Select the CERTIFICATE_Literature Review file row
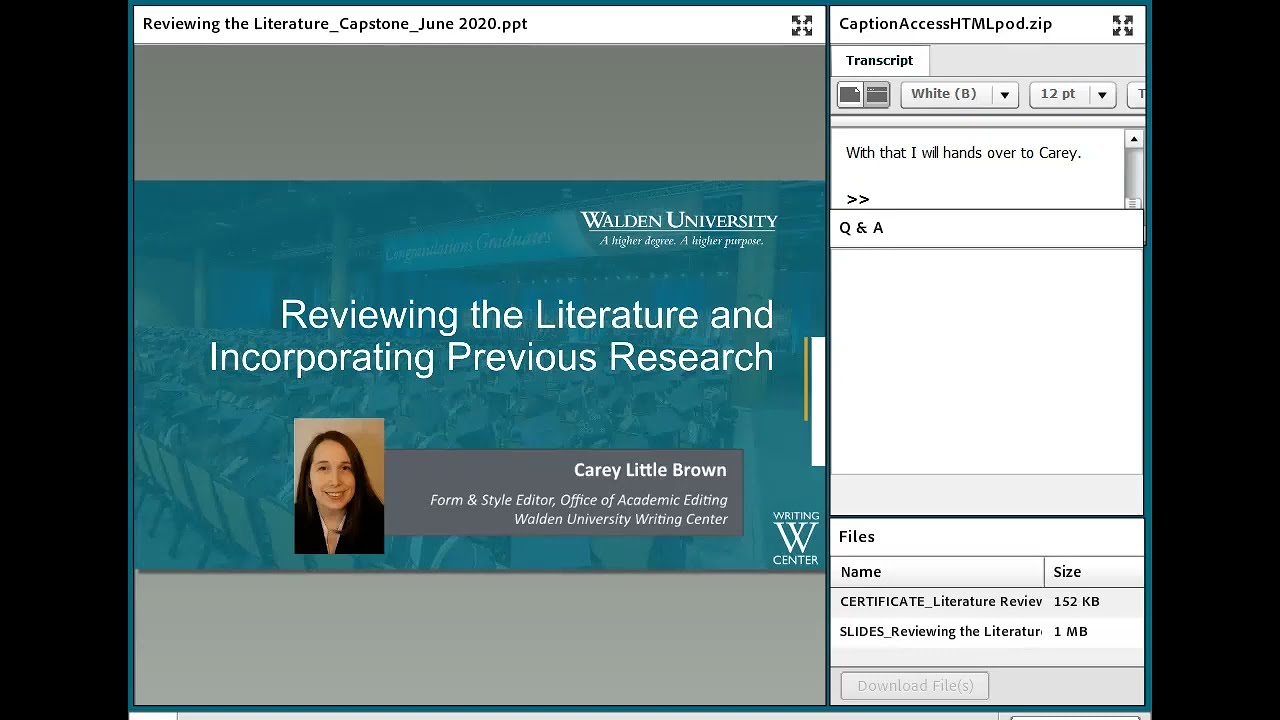The width and height of the screenshot is (1280, 720). coord(987,601)
